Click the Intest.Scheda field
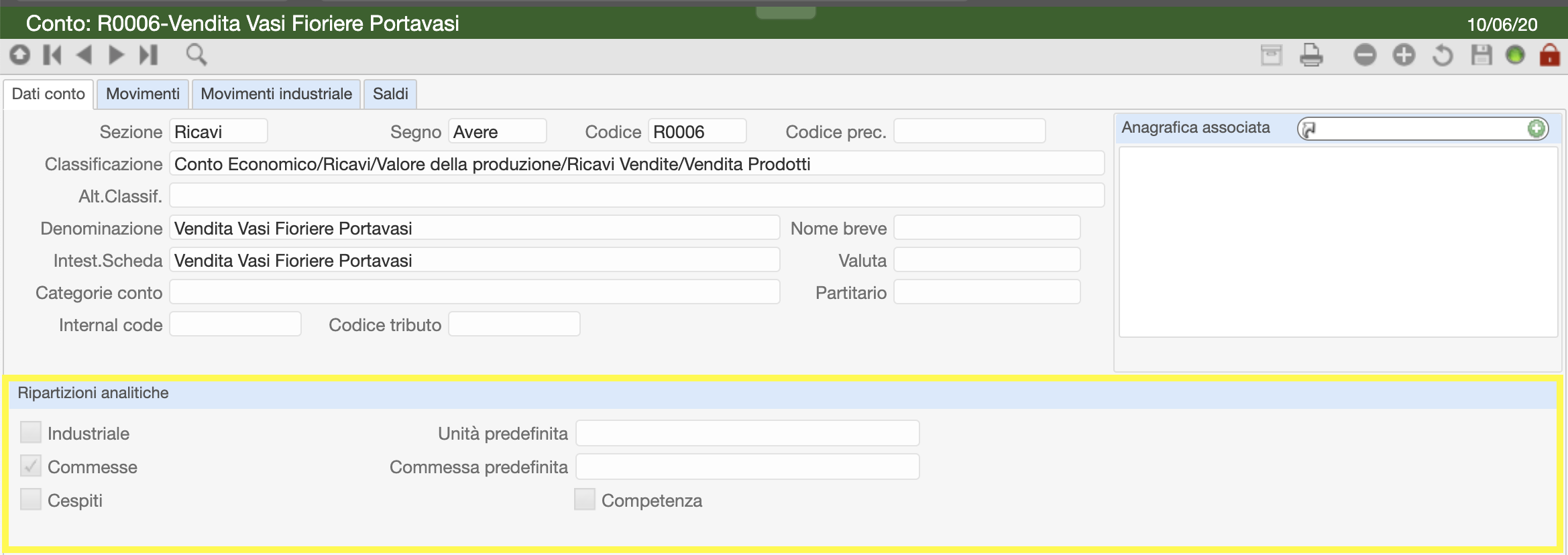The image size is (1568, 555). tap(475, 260)
